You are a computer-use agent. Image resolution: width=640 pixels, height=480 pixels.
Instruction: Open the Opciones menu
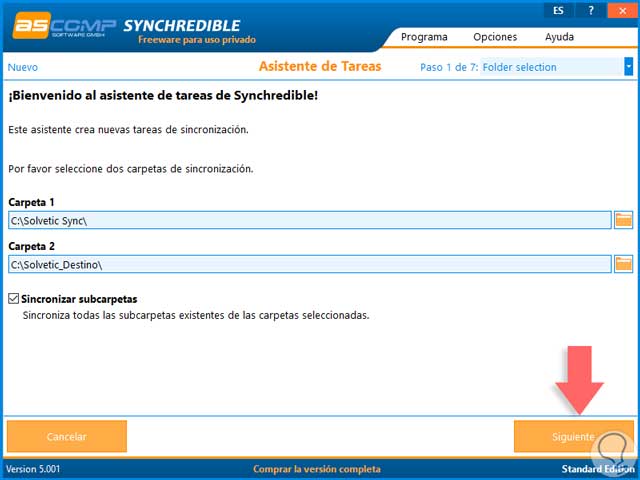point(495,37)
